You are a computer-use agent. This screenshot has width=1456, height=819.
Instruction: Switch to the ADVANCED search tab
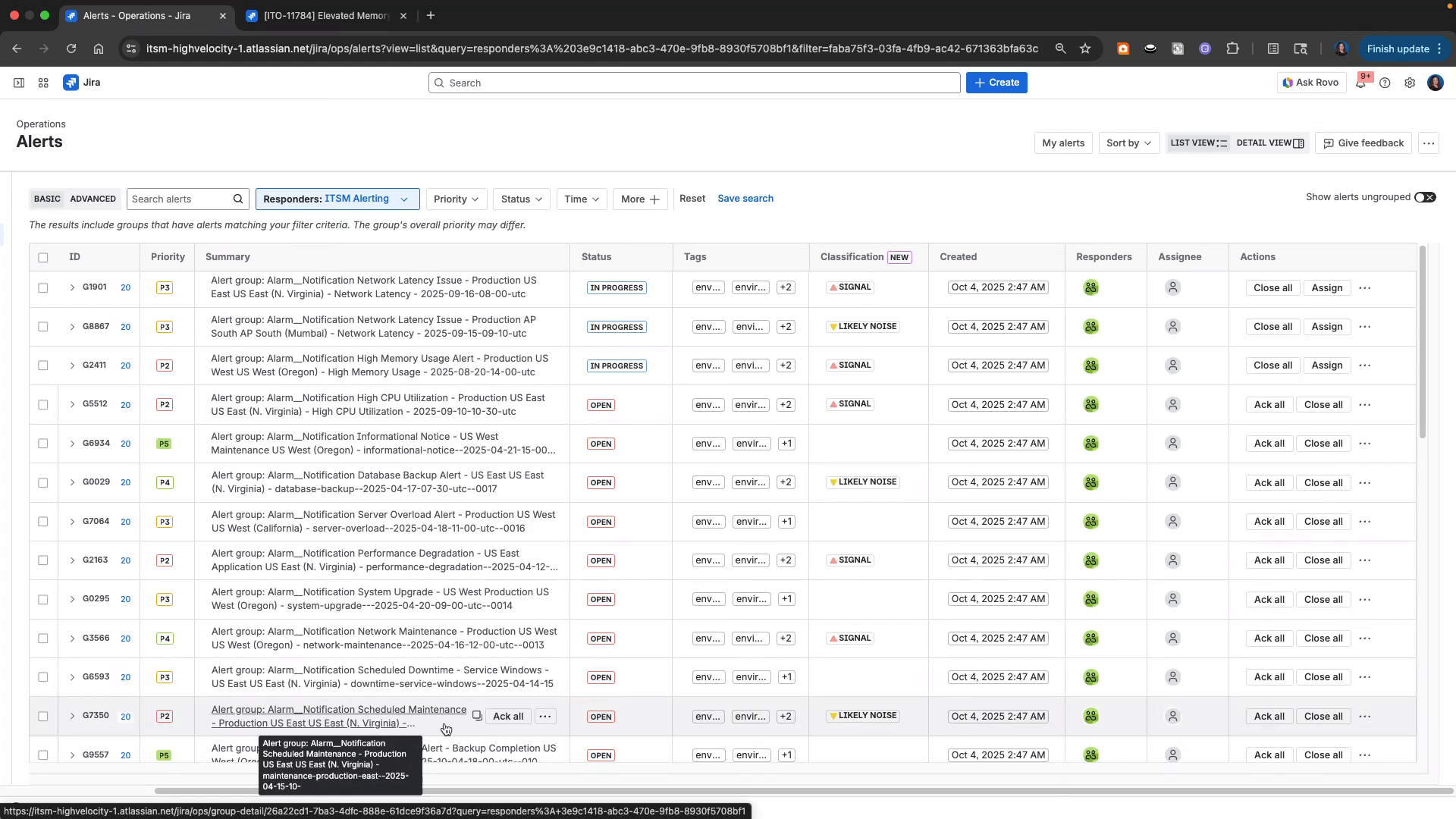(93, 199)
